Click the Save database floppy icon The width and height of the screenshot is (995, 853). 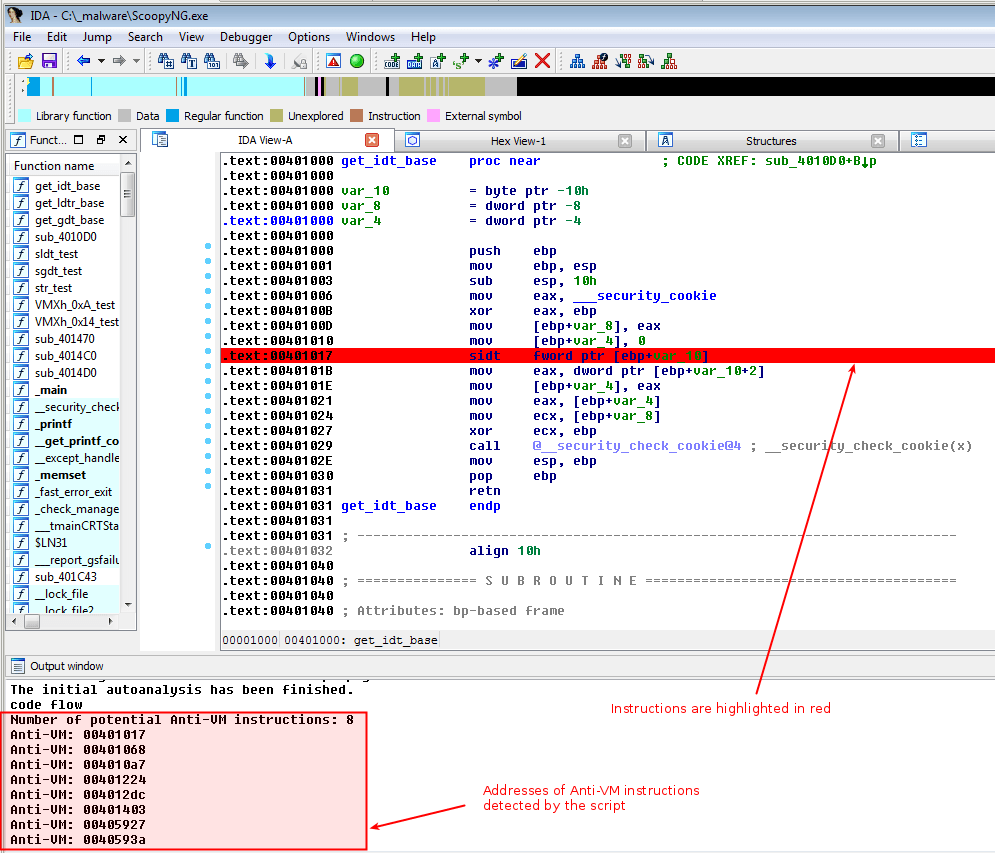[x=49, y=61]
